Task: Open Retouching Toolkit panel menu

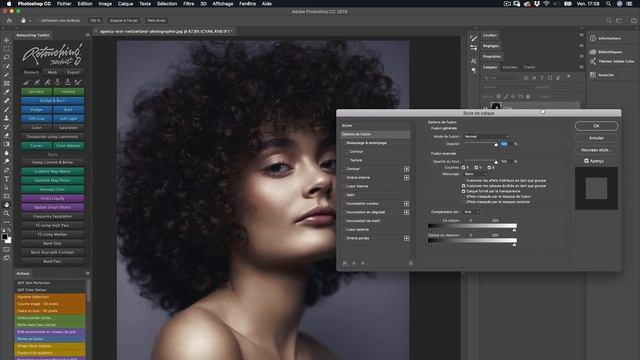Action: click(x=88, y=35)
